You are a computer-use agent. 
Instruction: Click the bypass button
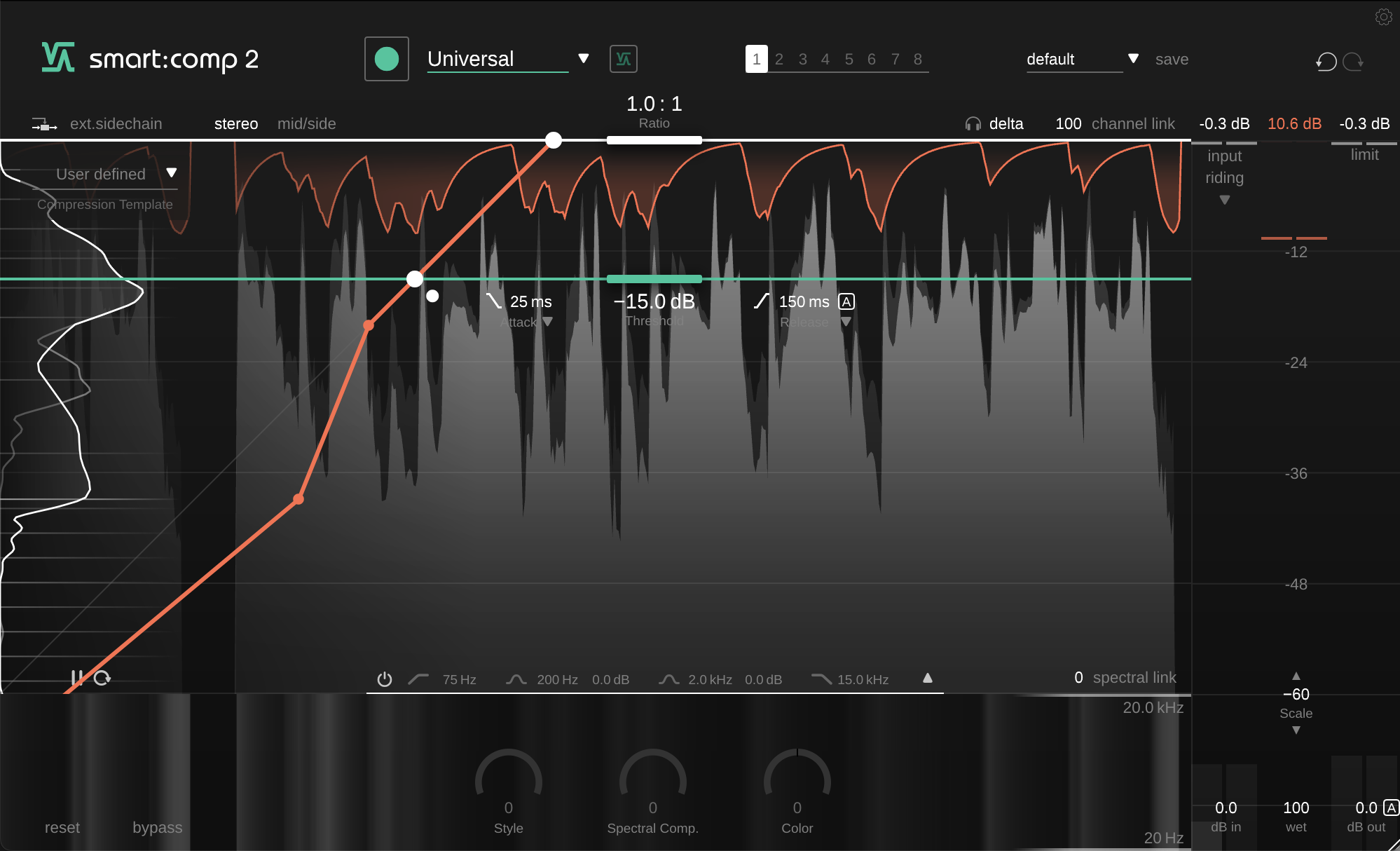157,827
